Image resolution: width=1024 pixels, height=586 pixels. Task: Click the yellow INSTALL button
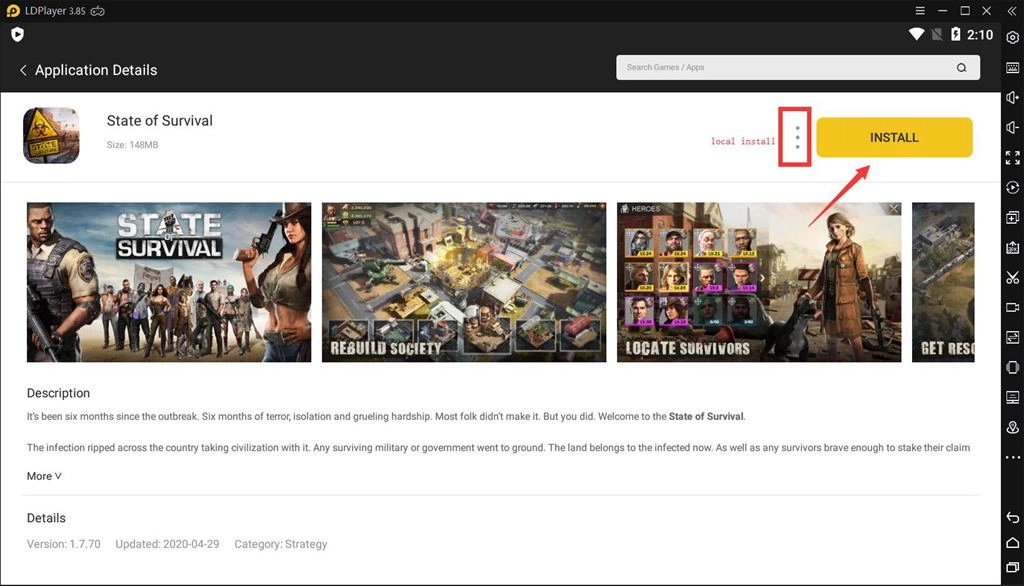tap(894, 137)
